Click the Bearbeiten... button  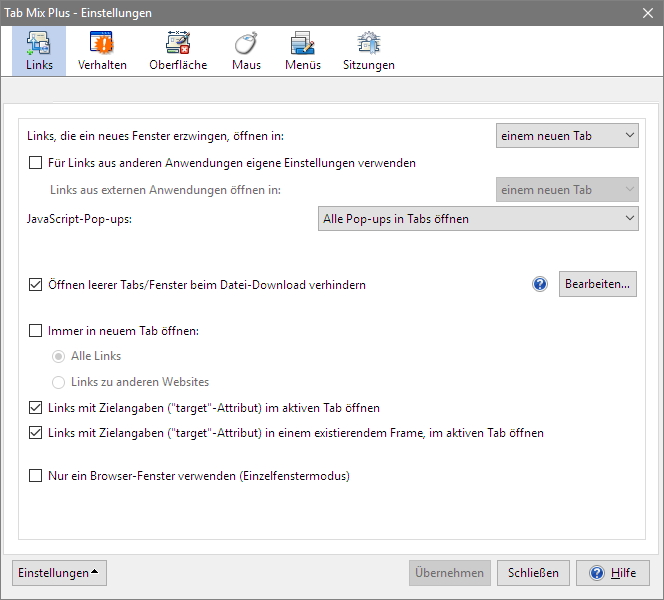pos(598,284)
